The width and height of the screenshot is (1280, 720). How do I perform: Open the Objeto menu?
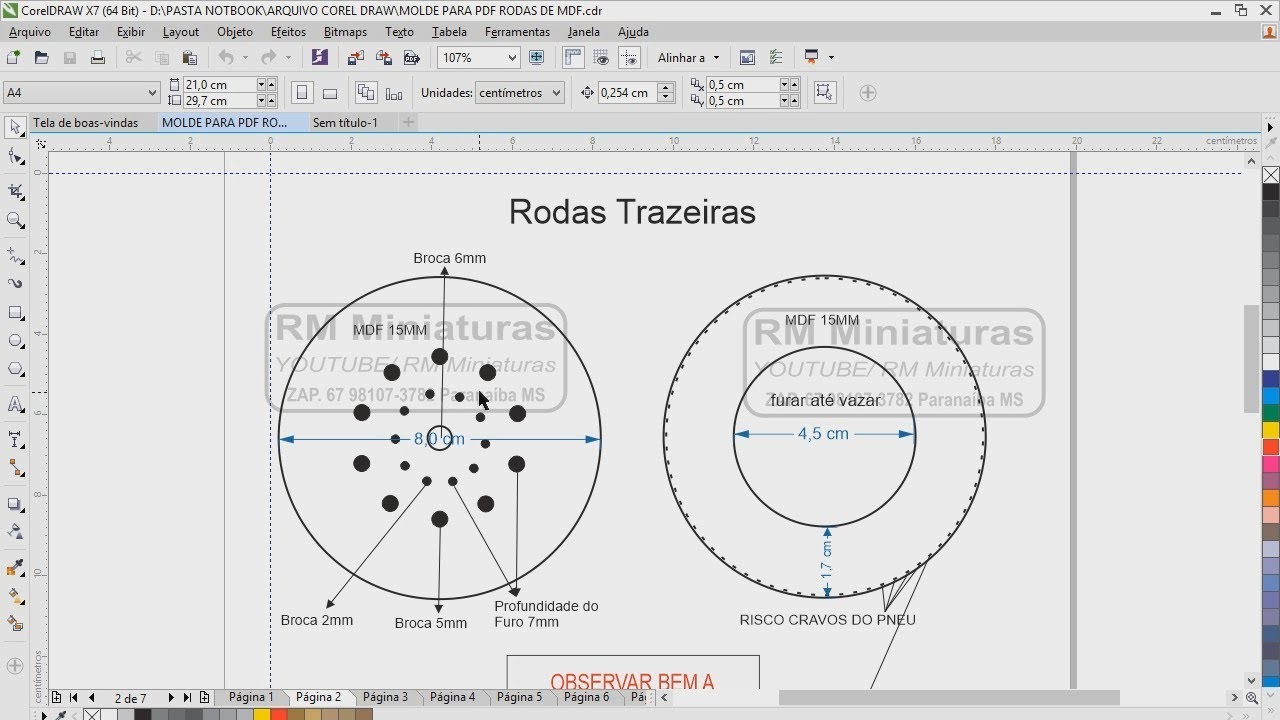click(x=235, y=32)
